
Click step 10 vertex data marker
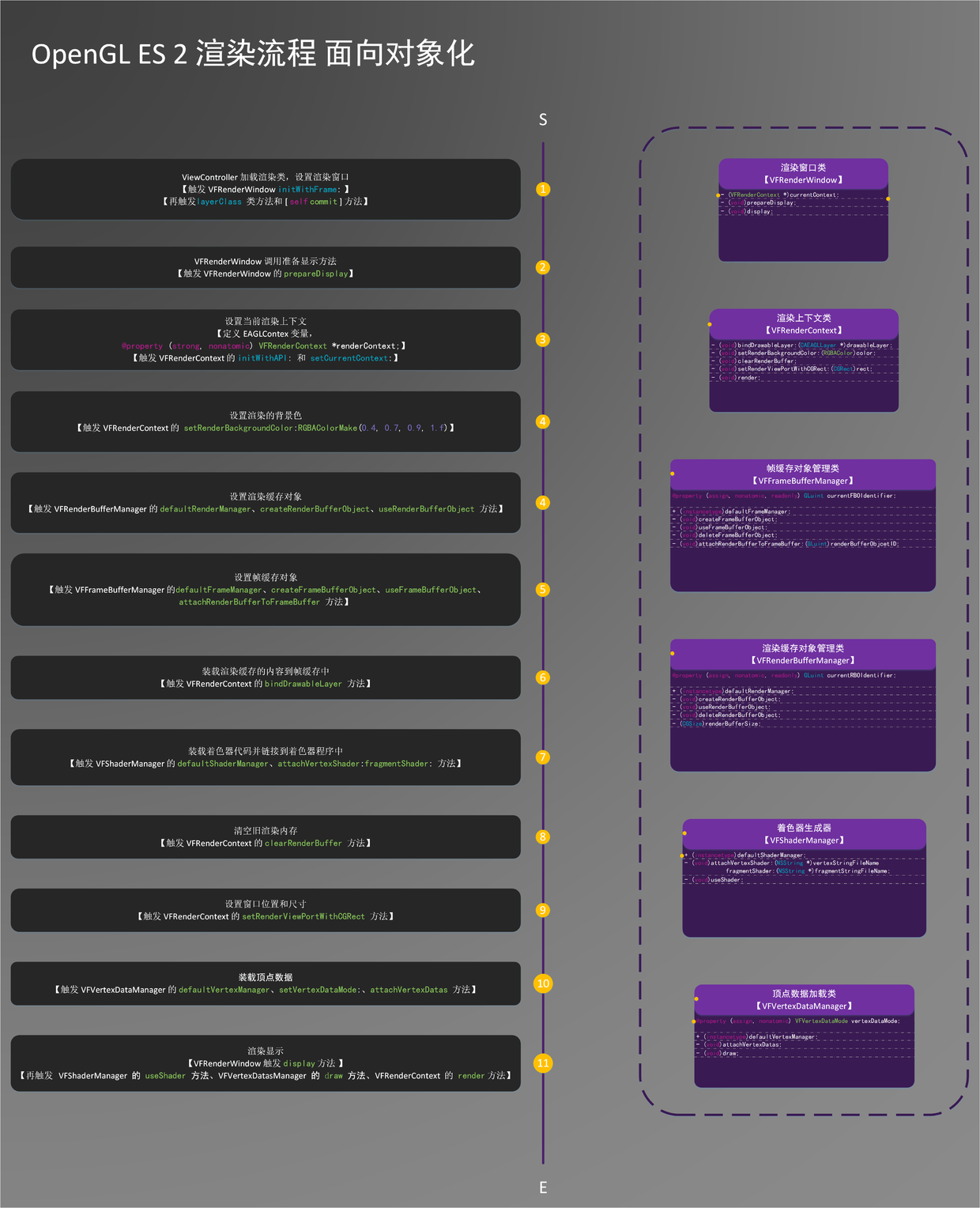(x=542, y=983)
